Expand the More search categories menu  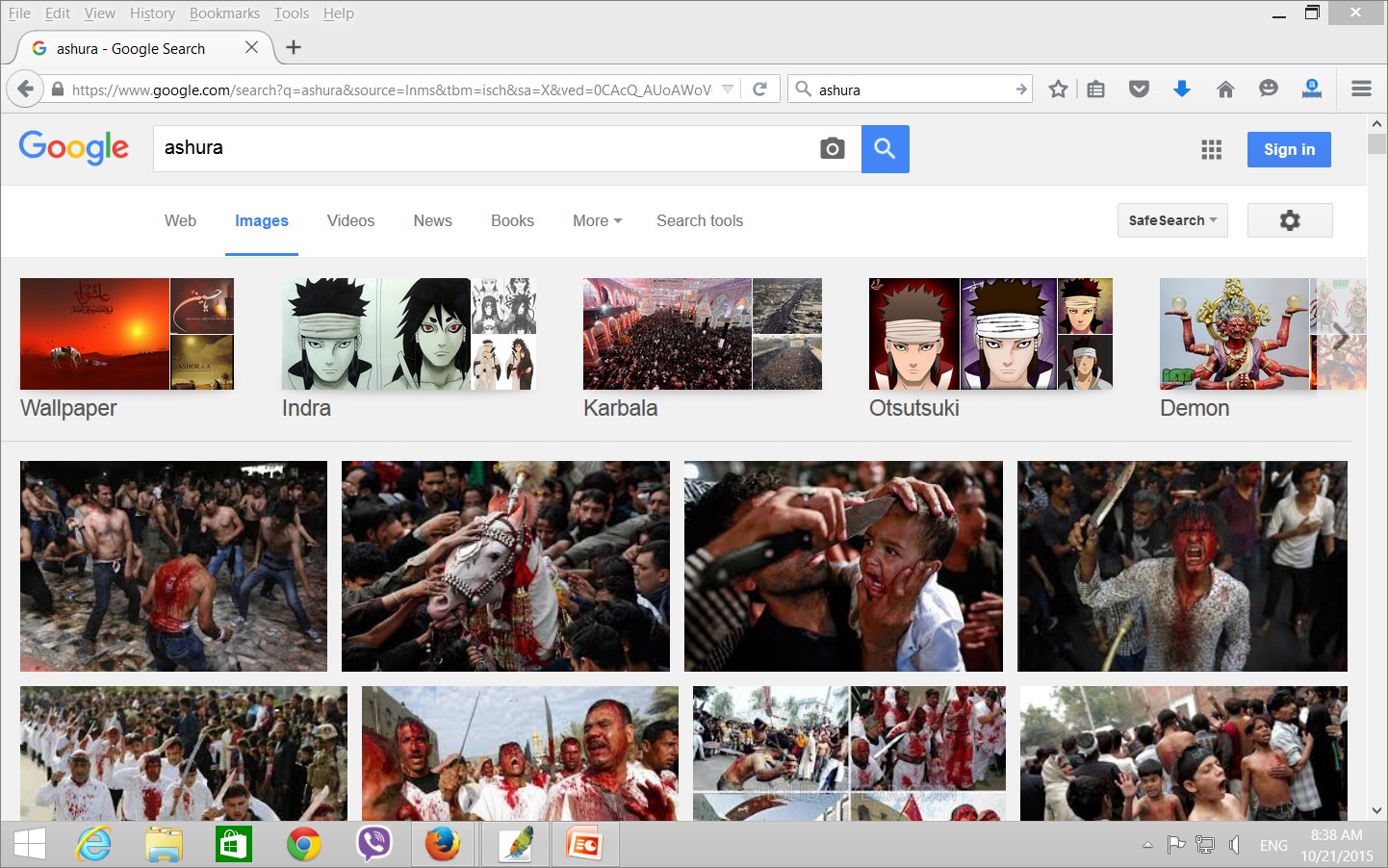[597, 220]
